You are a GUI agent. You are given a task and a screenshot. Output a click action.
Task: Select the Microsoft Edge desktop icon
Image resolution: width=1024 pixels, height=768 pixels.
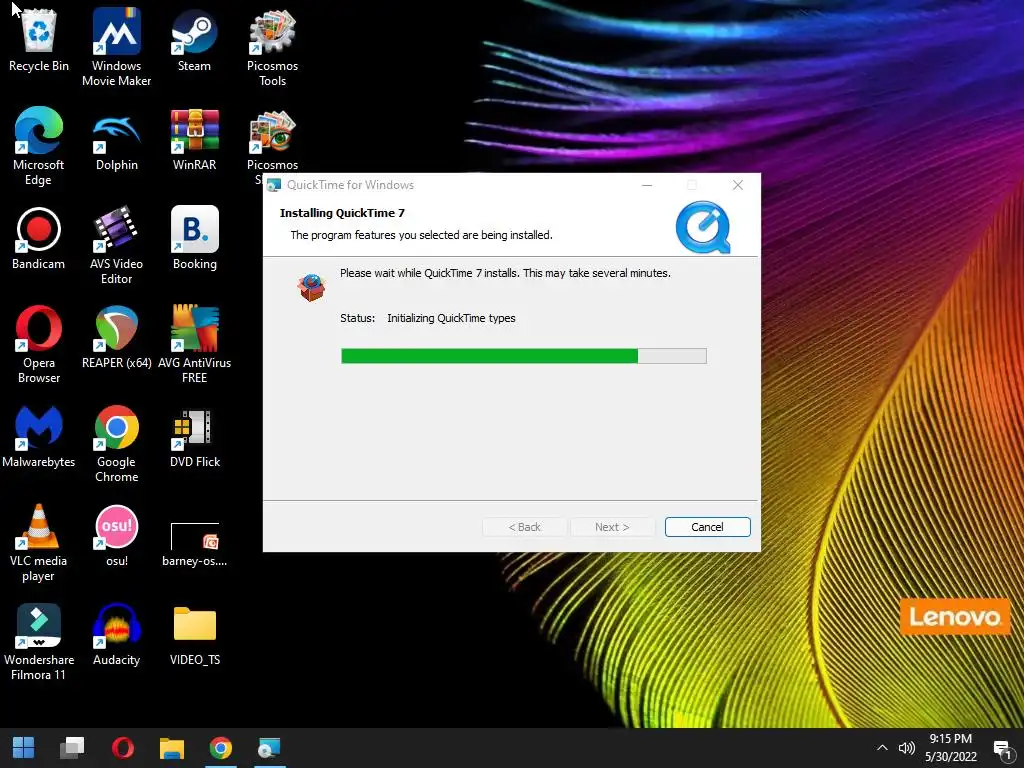click(39, 146)
